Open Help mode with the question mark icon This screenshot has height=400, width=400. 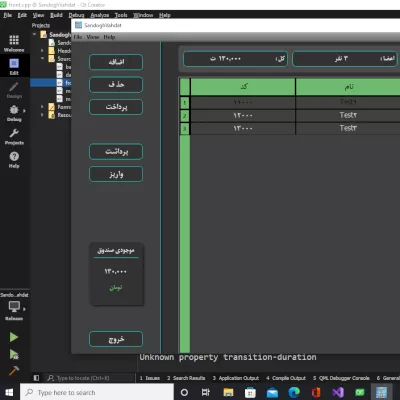pyautogui.click(x=14, y=160)
